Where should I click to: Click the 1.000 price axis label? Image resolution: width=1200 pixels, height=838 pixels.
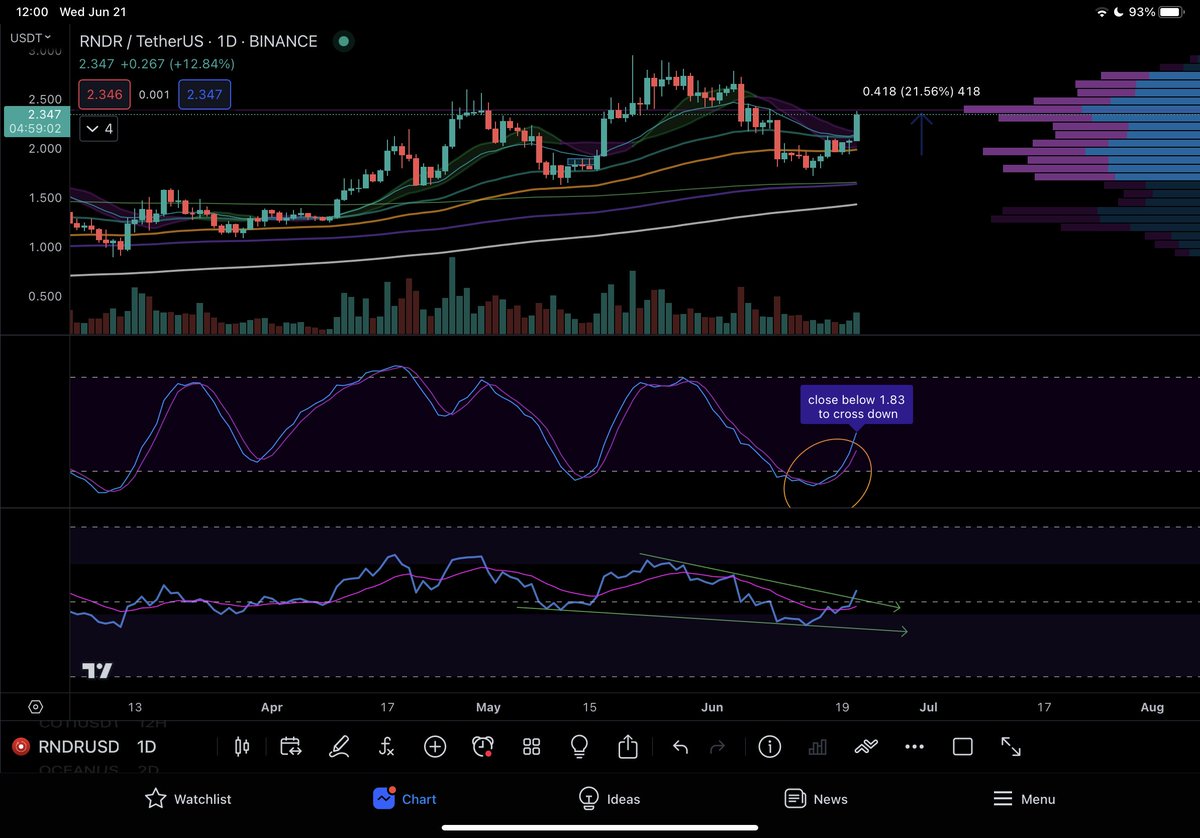click(x=43, y=247)
